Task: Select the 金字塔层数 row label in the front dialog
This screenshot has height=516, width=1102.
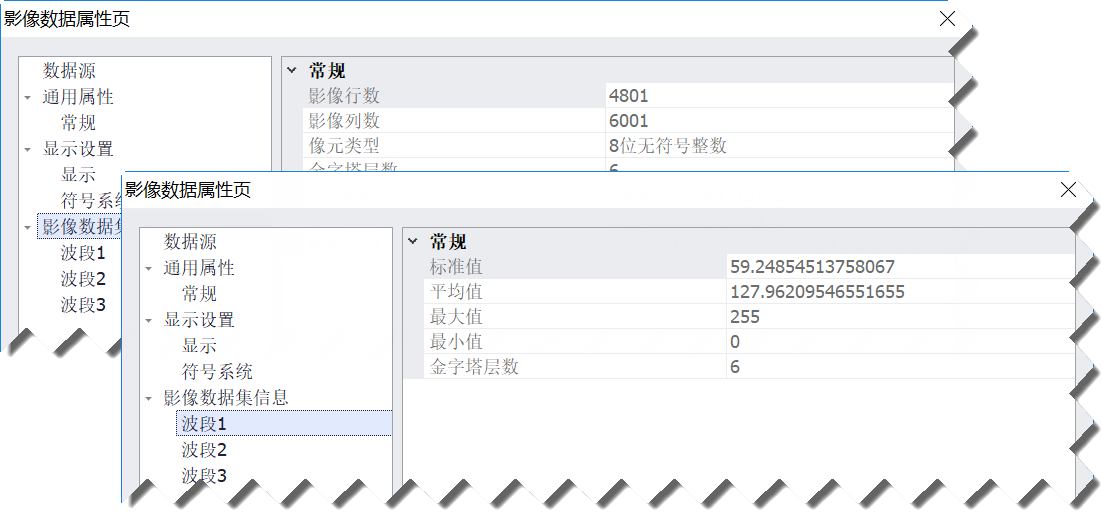Action: coord(474,367)
